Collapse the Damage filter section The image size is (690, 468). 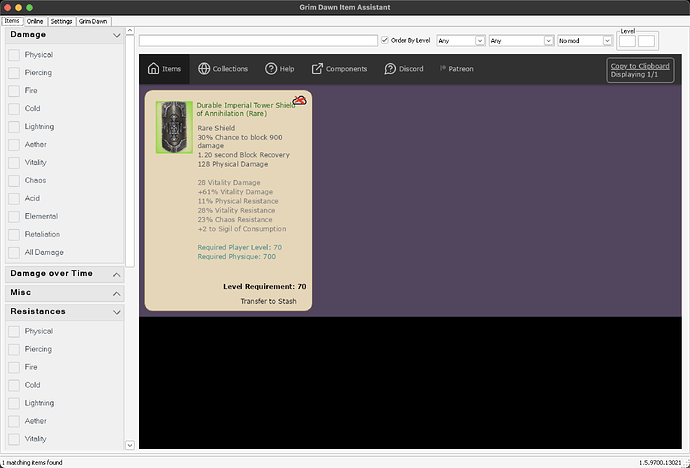click(116, 35)
